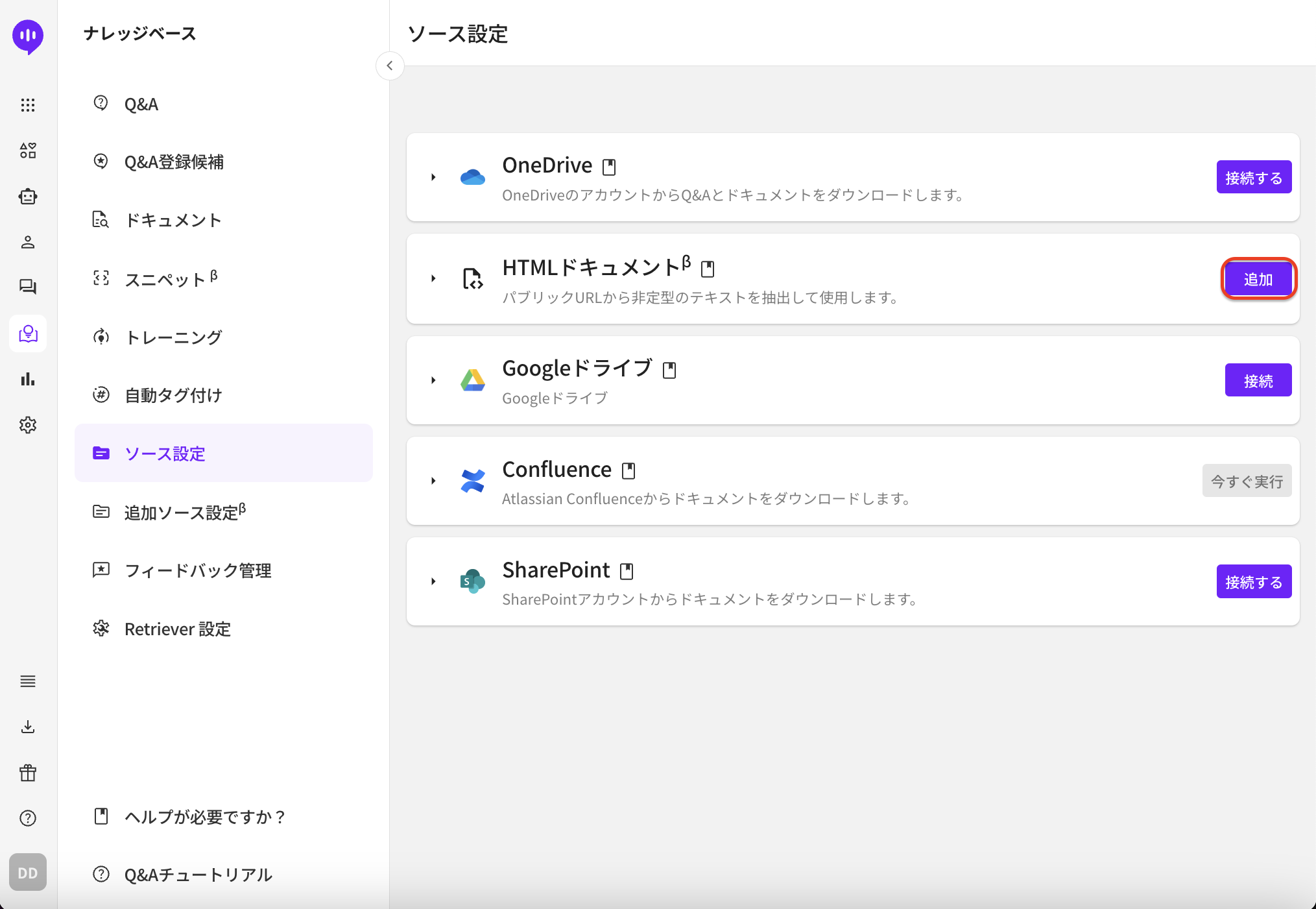Click the gift box icon
The height and width of the screenshot is (909, 1316).
27,773
